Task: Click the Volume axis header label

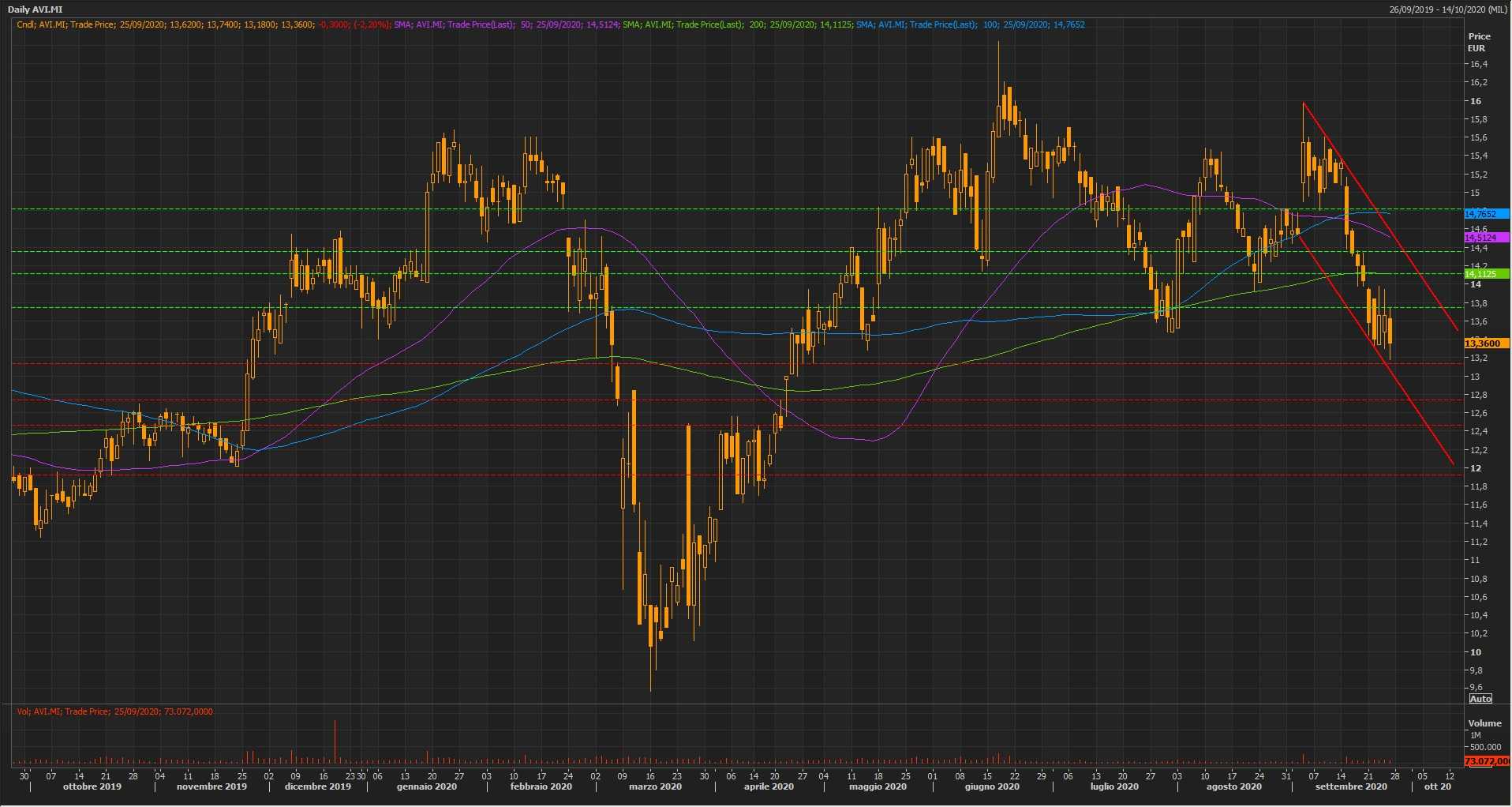Action: pos(1484,723)
